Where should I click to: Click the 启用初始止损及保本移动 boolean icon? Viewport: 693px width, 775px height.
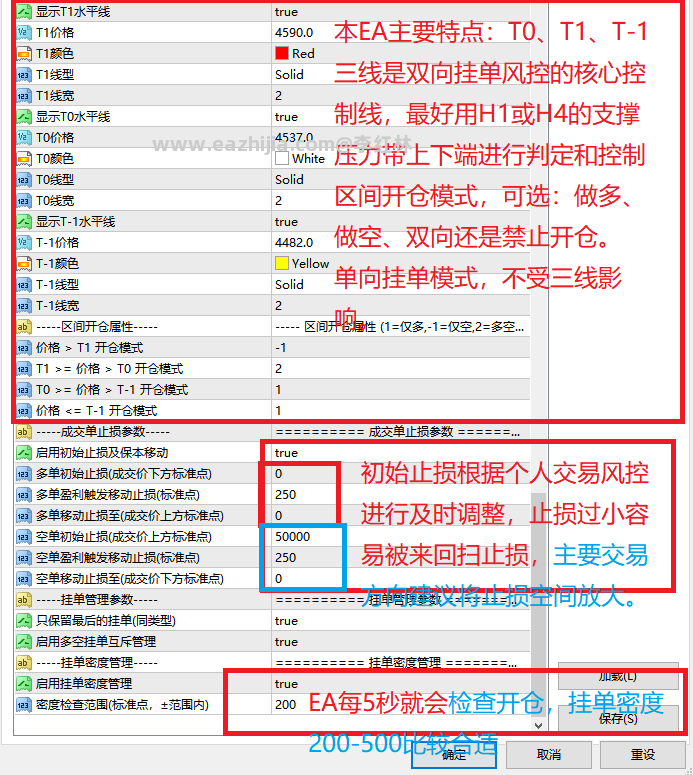click(24, 453)
